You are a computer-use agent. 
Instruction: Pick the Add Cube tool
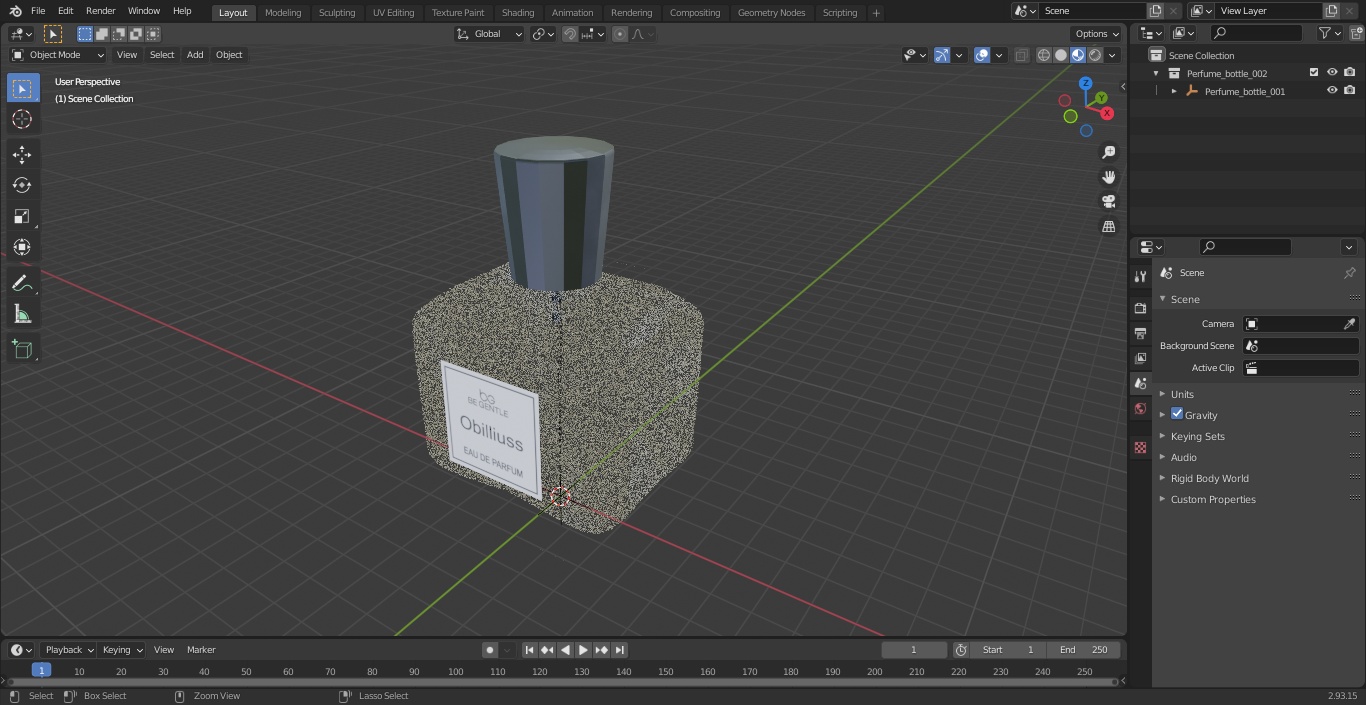coord(22,349)
